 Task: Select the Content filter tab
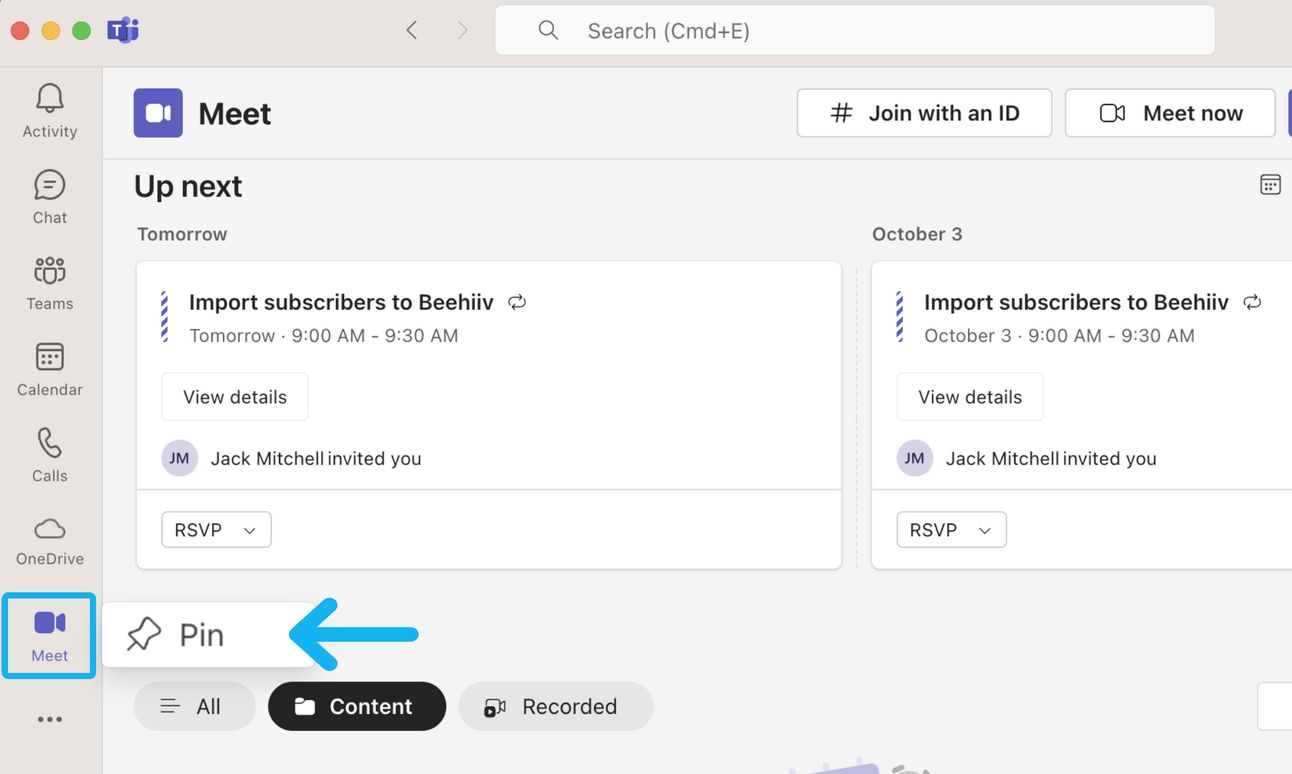[357, 706]
